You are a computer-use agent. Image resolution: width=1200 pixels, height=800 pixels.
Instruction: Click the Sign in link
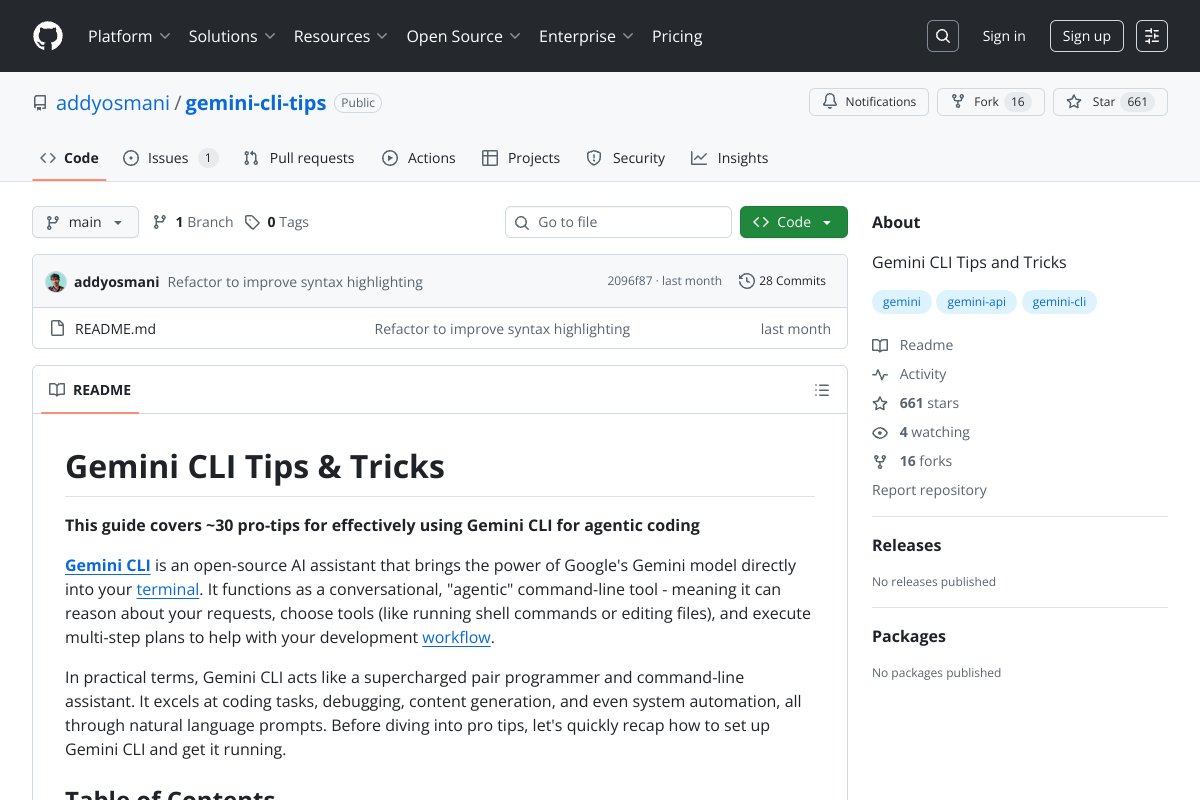(x=1003, y=36)
